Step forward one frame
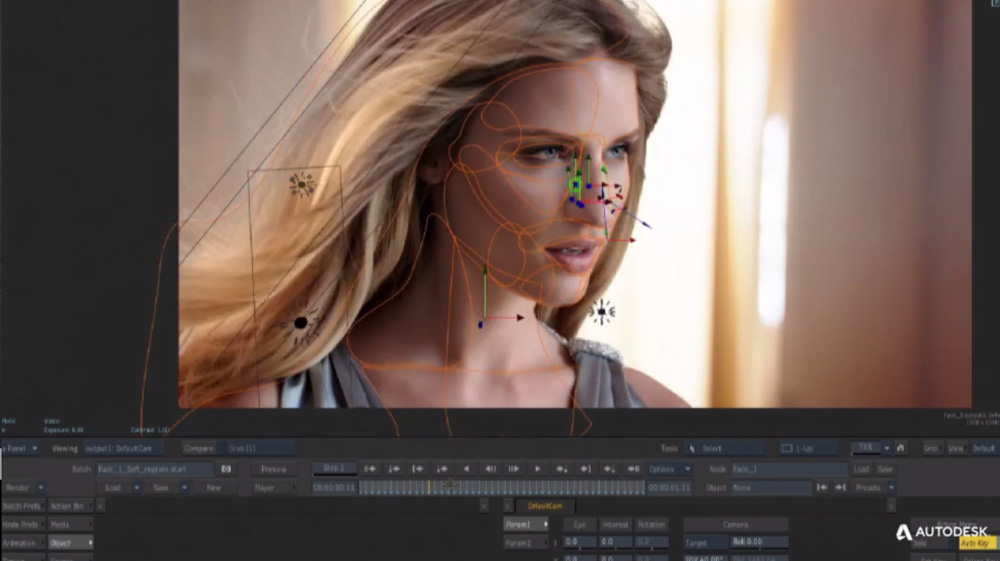This screenshot has width=1000, height=561. coord(514,468)
